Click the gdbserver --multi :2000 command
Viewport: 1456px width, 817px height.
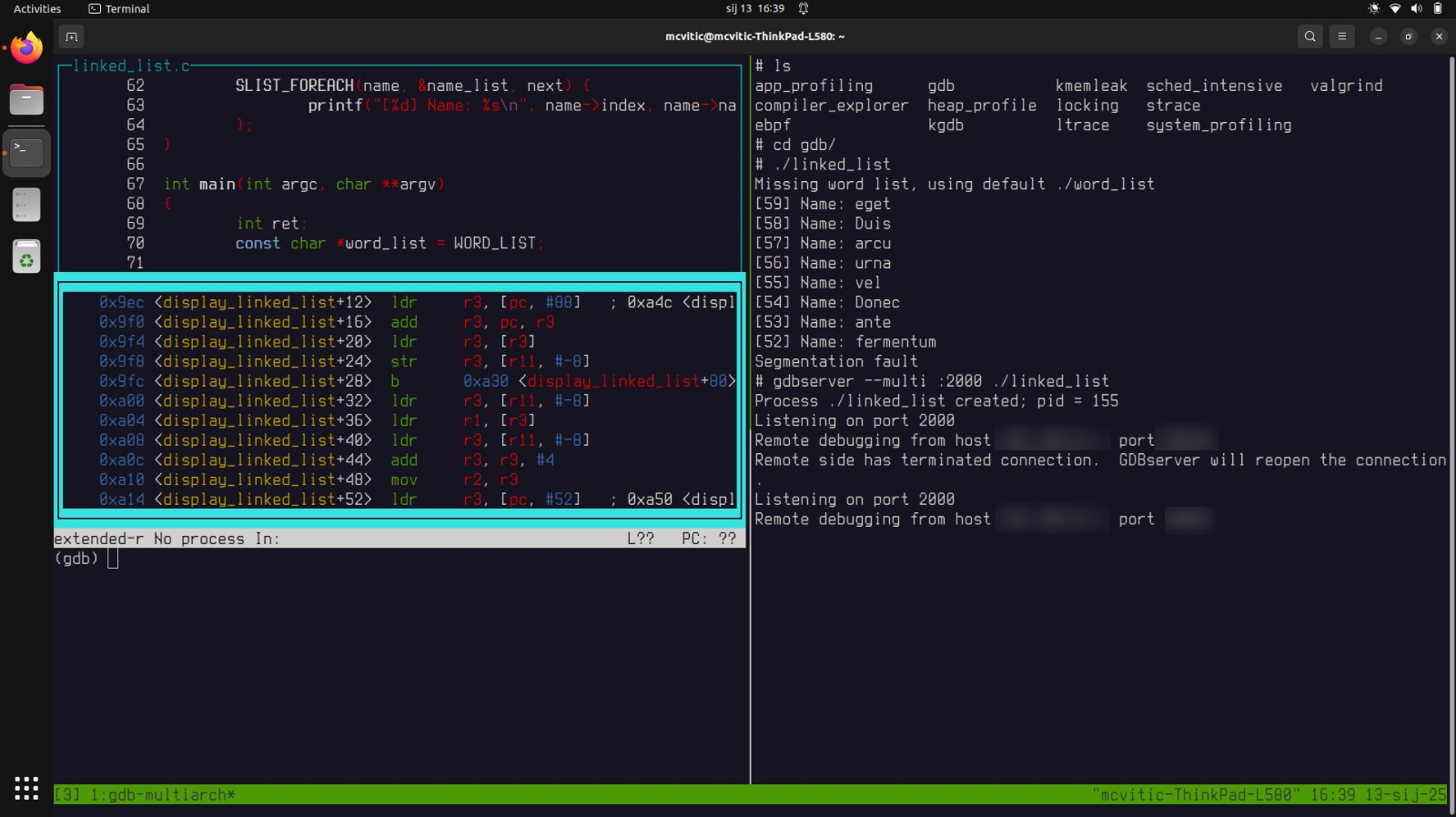(932, 381)
